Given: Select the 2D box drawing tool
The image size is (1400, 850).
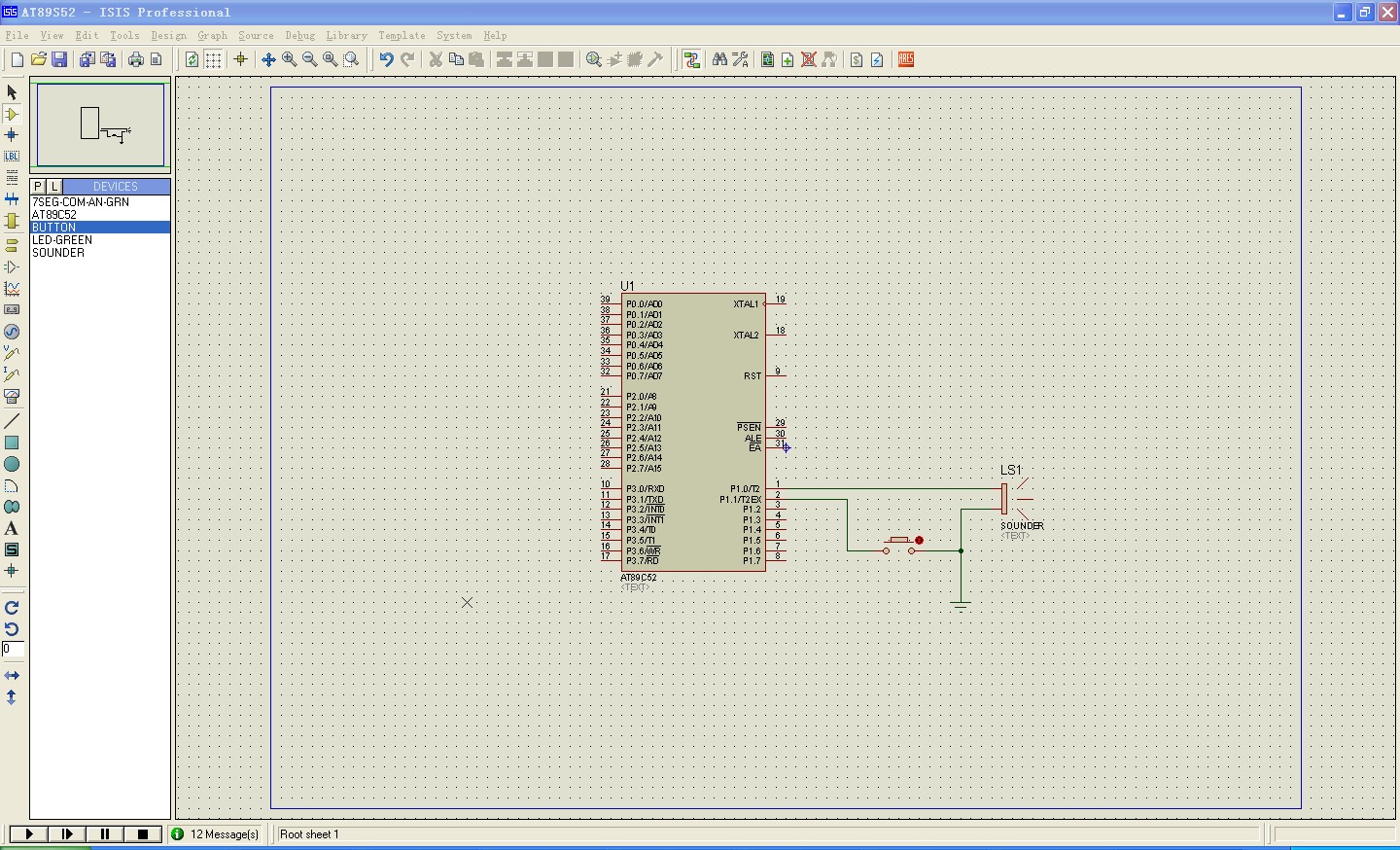Looking at the screenshot, I should pos(12,443).
